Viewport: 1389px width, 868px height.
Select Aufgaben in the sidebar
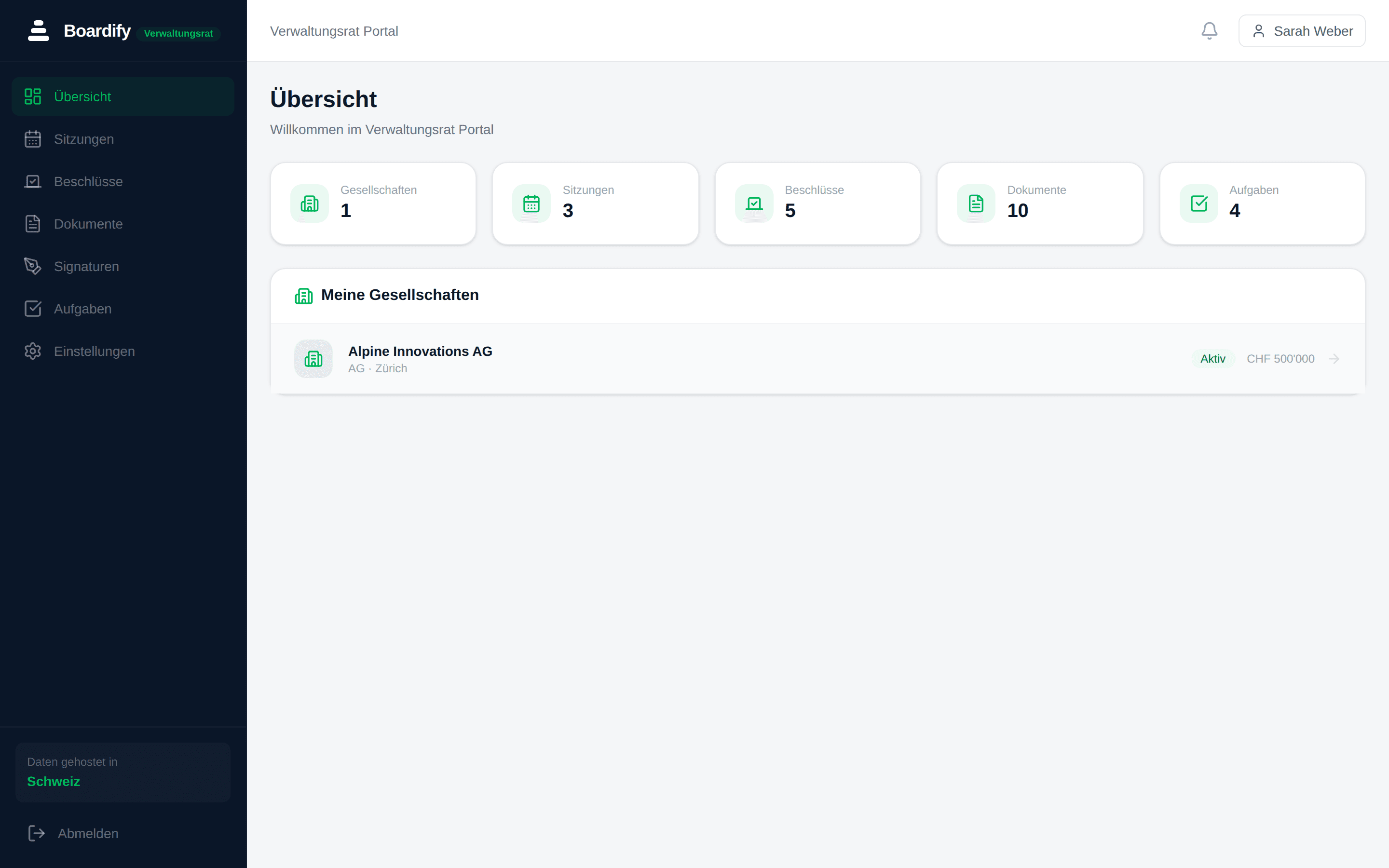click(123, 309)
